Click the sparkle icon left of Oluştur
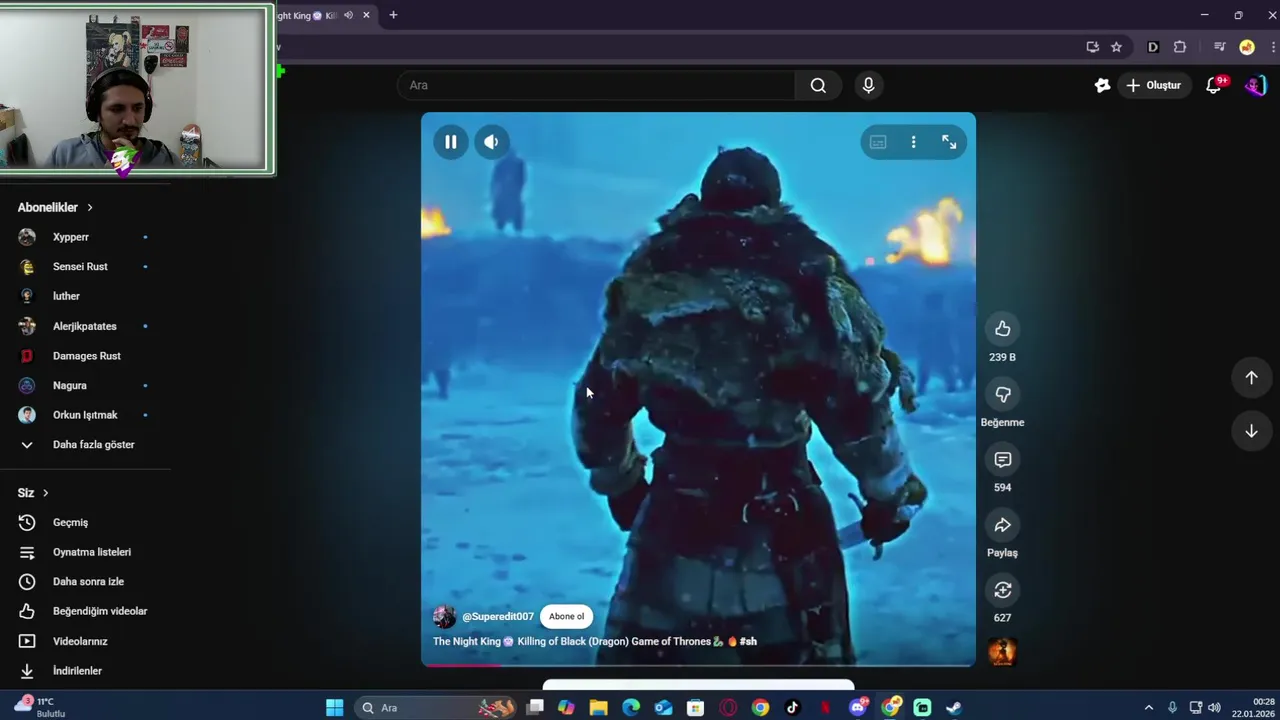The width and height of the screenshot is (1280, 720). [1102, 85]
